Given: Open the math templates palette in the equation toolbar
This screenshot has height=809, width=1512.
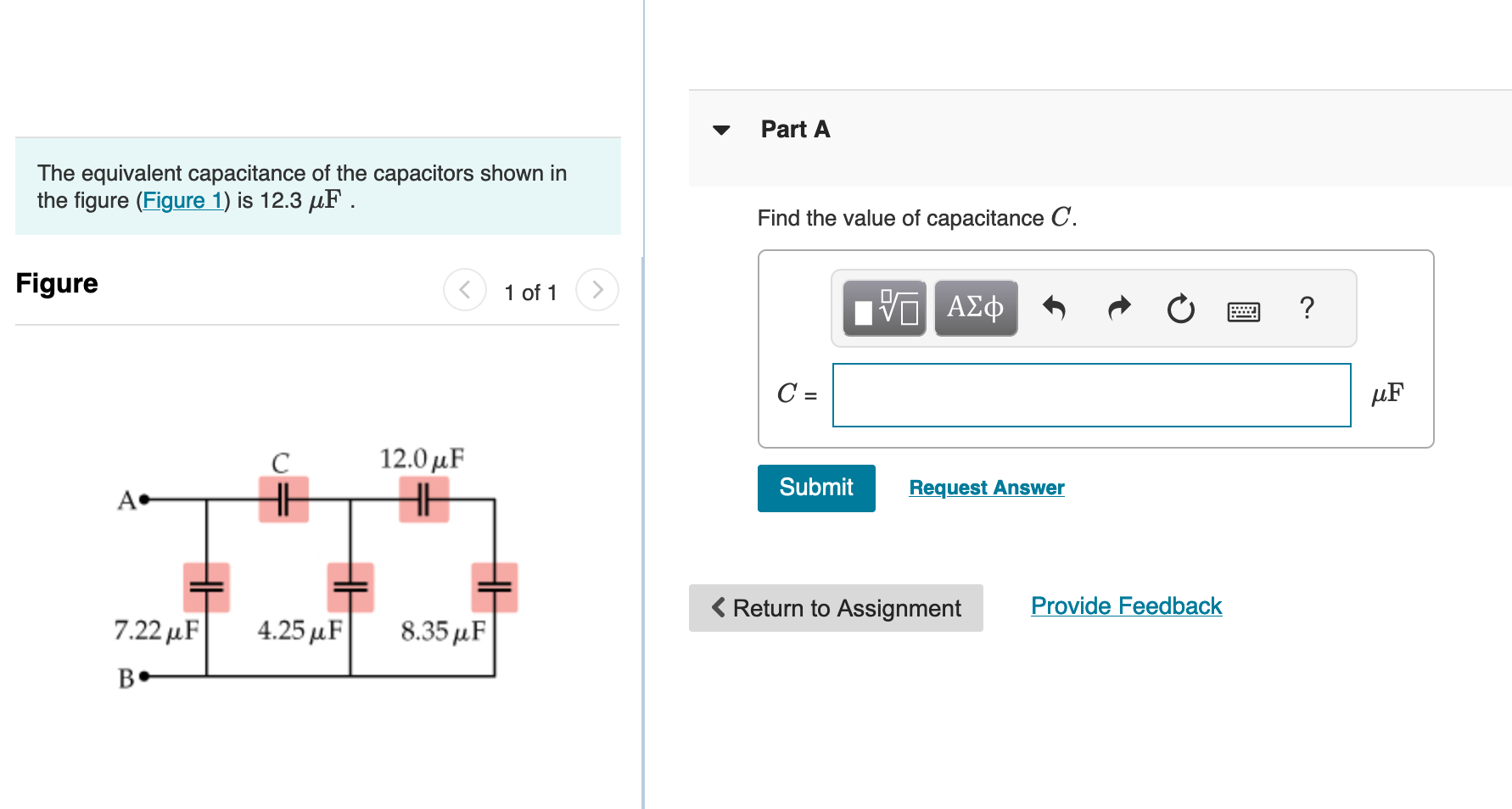Looking at the screenshot, I should pos(882,308).
